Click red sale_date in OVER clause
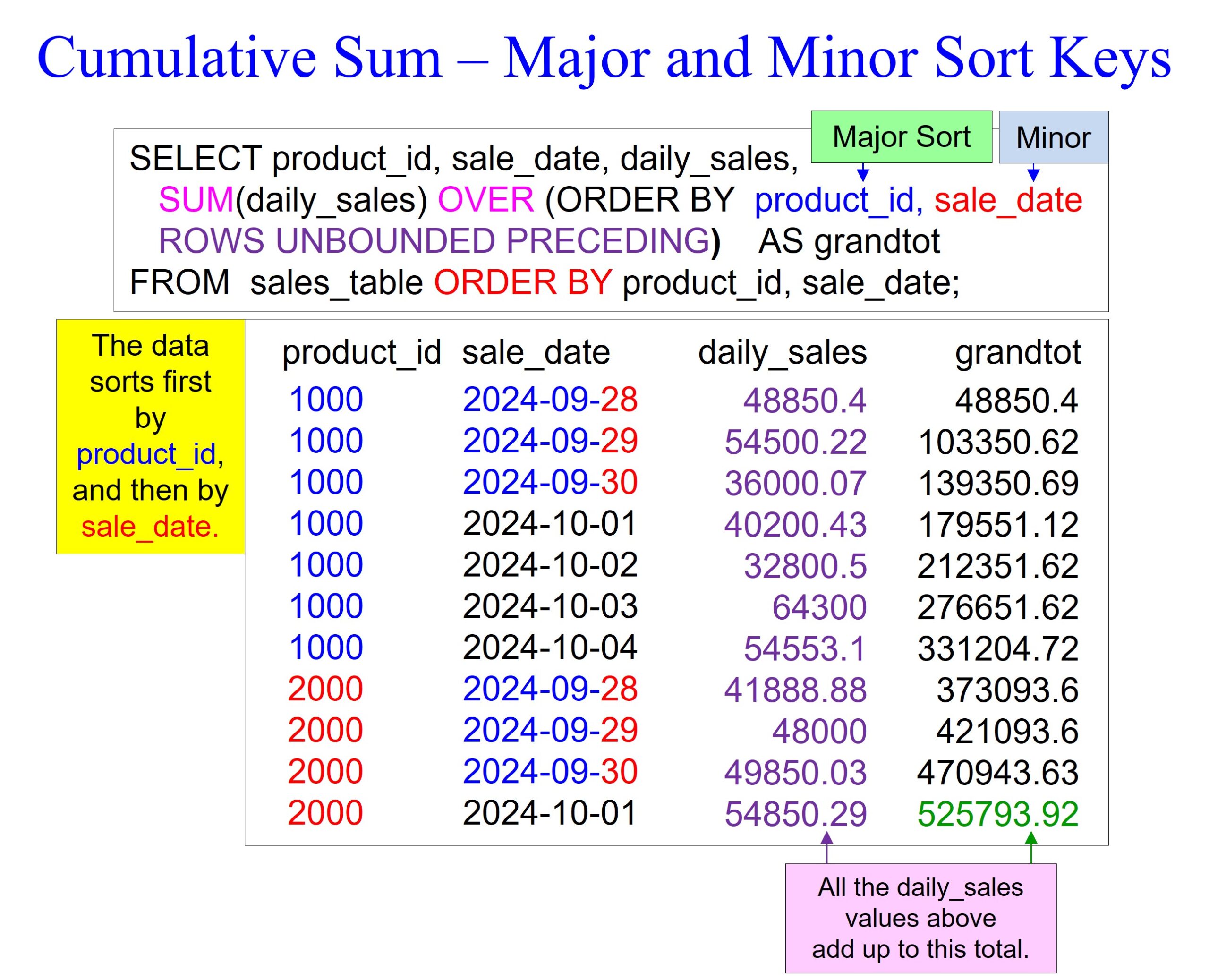 pyautogui.click(x=1007, y=200)
